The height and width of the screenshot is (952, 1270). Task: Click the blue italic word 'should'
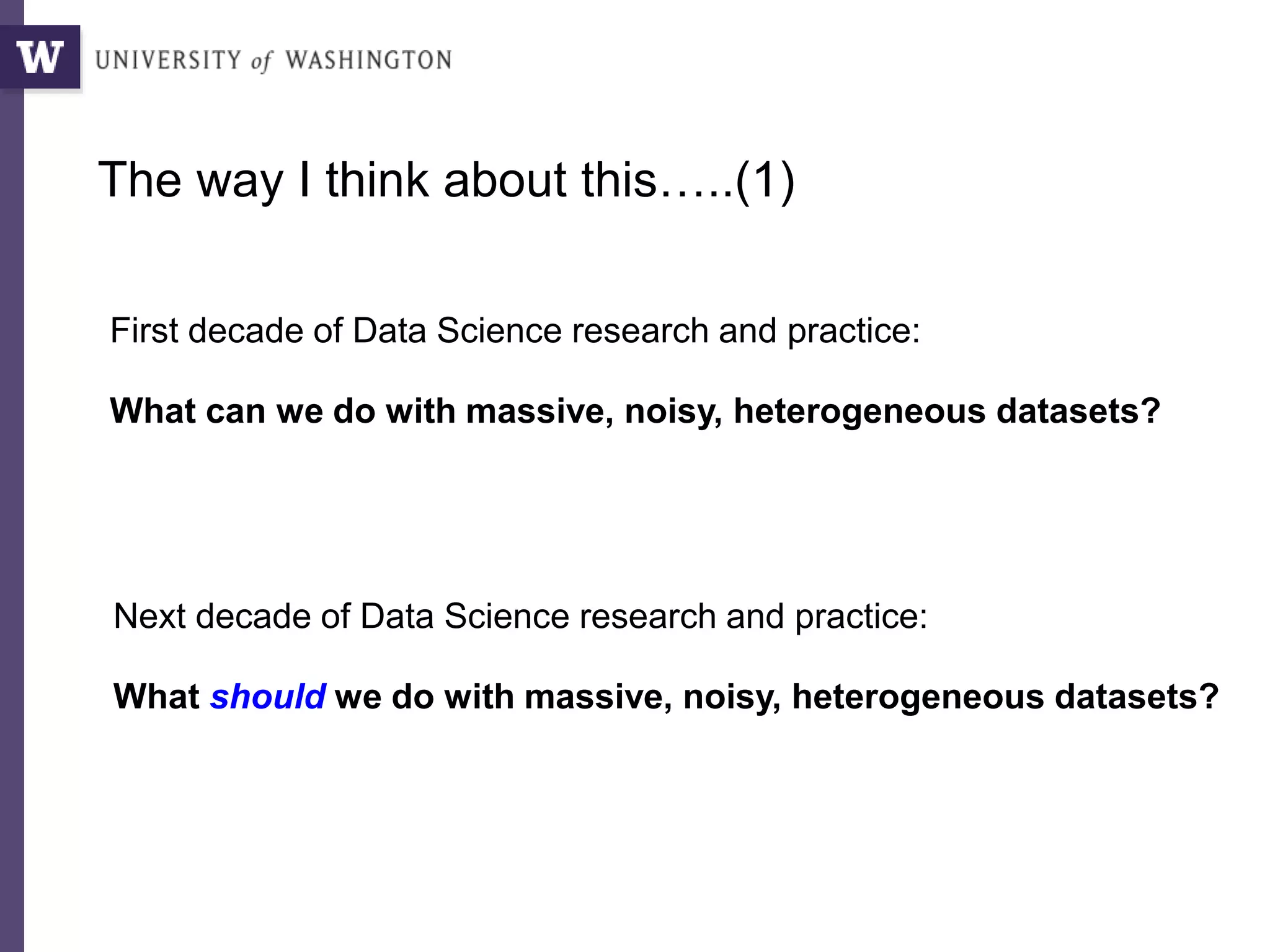pos(268,696)
